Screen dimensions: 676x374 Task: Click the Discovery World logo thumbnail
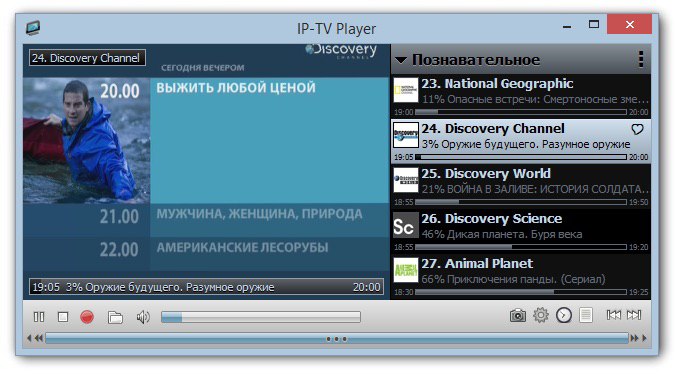click(x=406, y=180)
